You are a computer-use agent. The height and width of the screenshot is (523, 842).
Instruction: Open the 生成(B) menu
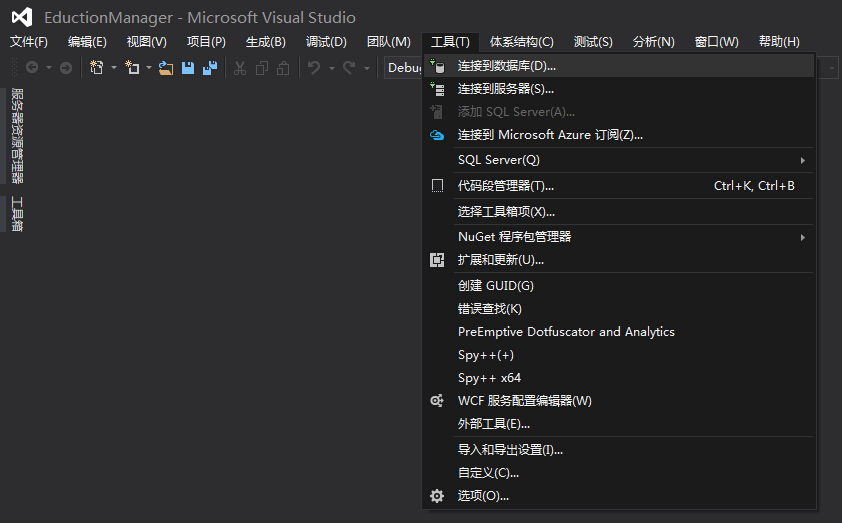pyautogui.click(x=266, y=42)
